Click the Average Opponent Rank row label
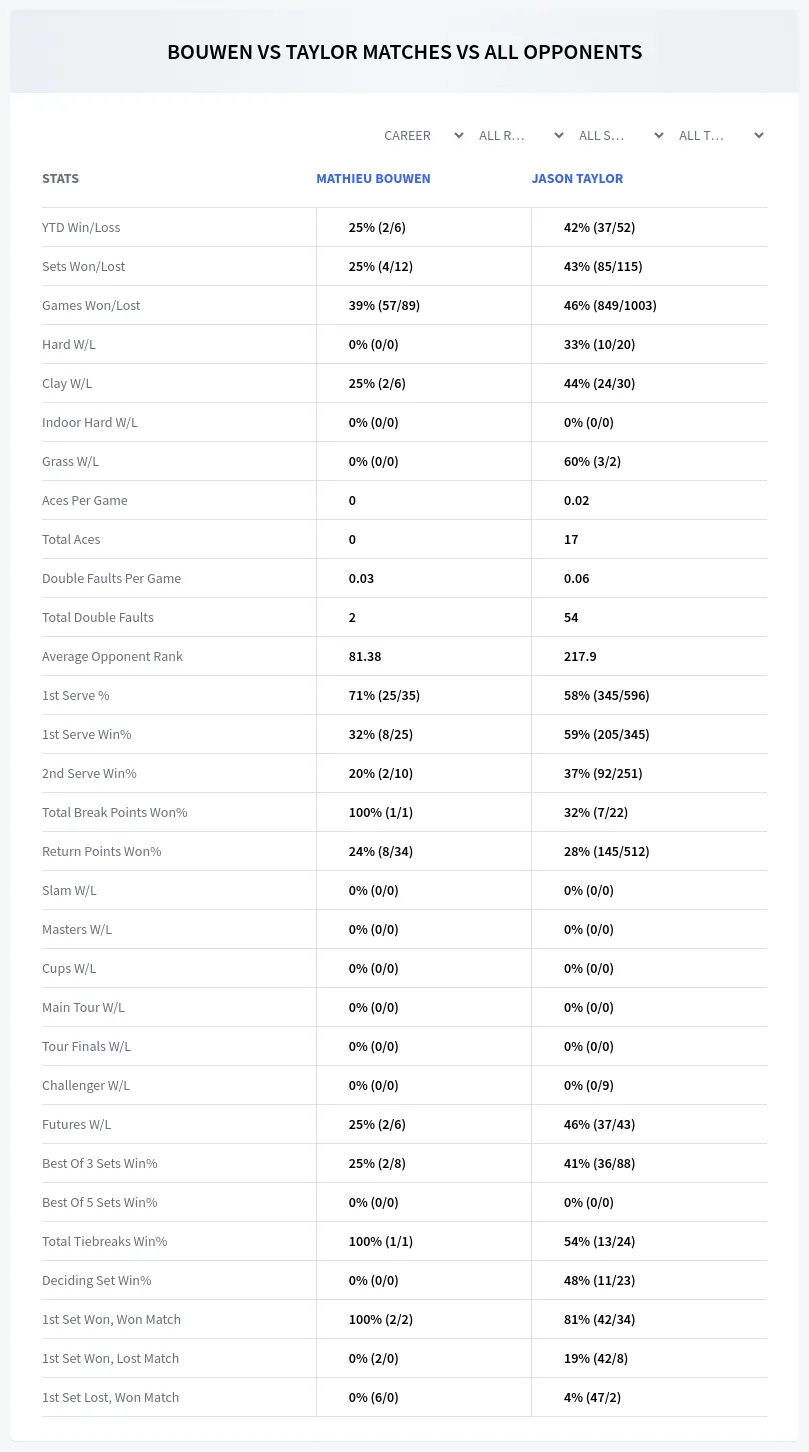Viewport: 809px width, 1452px height. coord(112,656)
